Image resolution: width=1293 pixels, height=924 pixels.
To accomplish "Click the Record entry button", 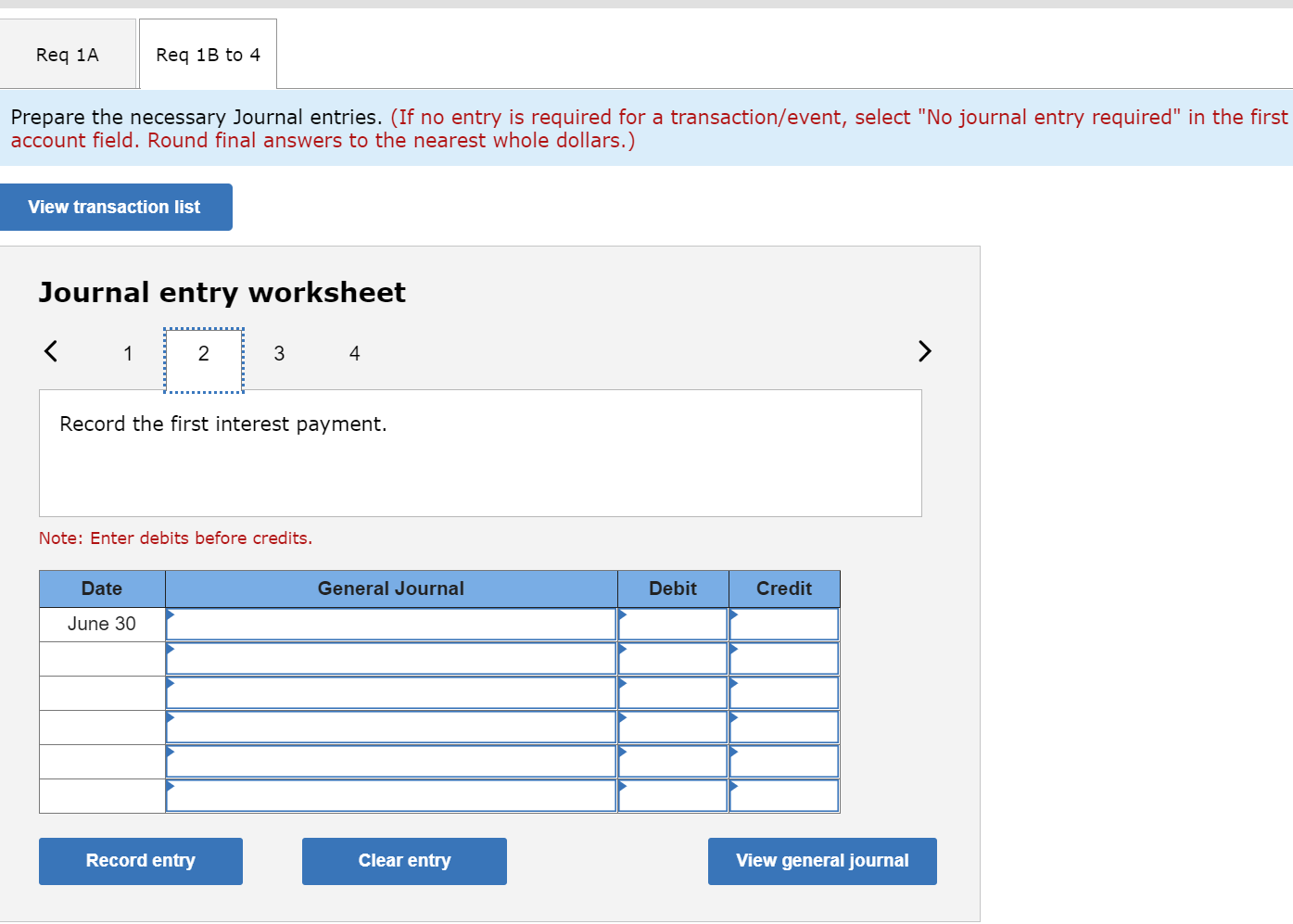I will [x=141, y=861].
